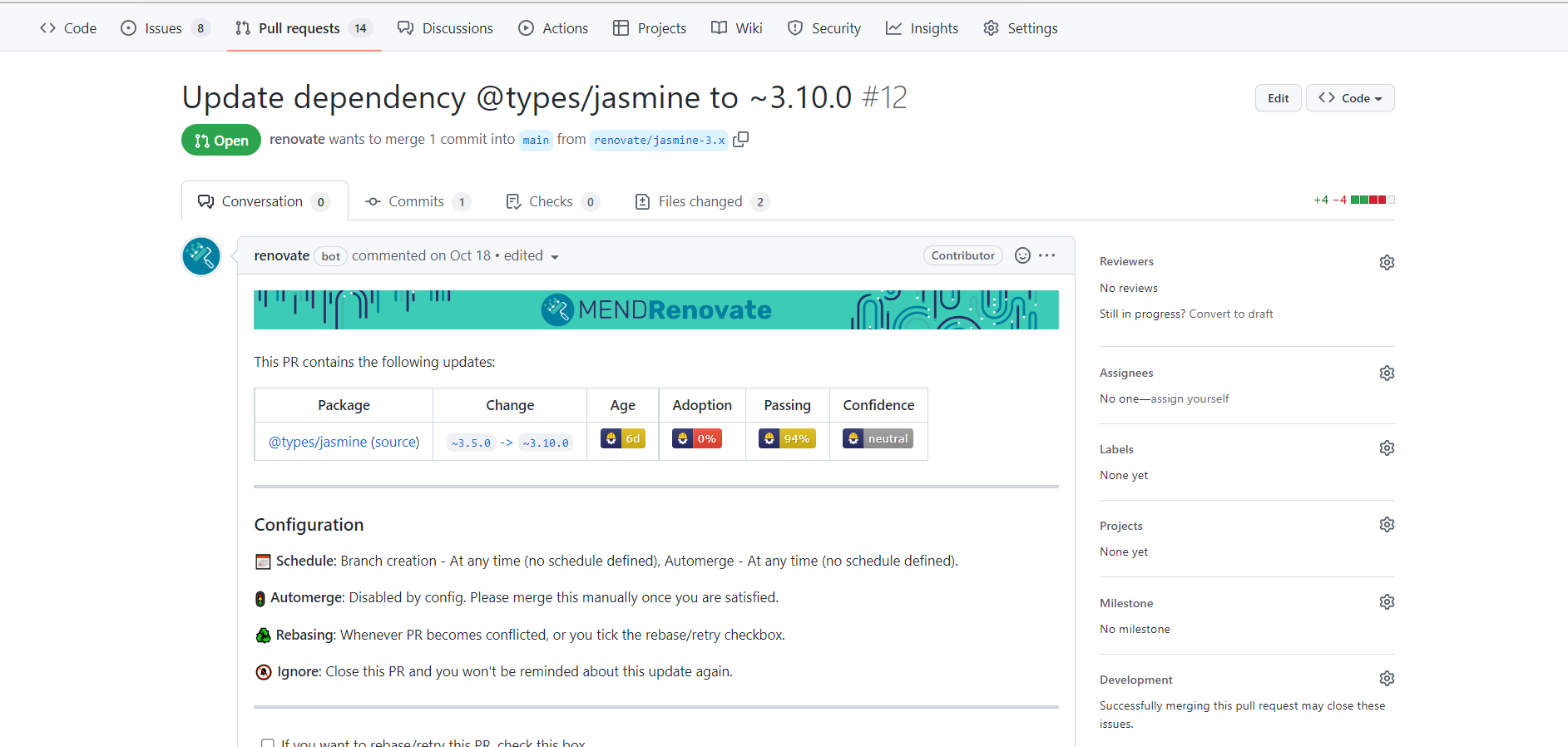Go to the Issues tab
This screenshot has width=1568, height=747.
[x=165, y=28]
